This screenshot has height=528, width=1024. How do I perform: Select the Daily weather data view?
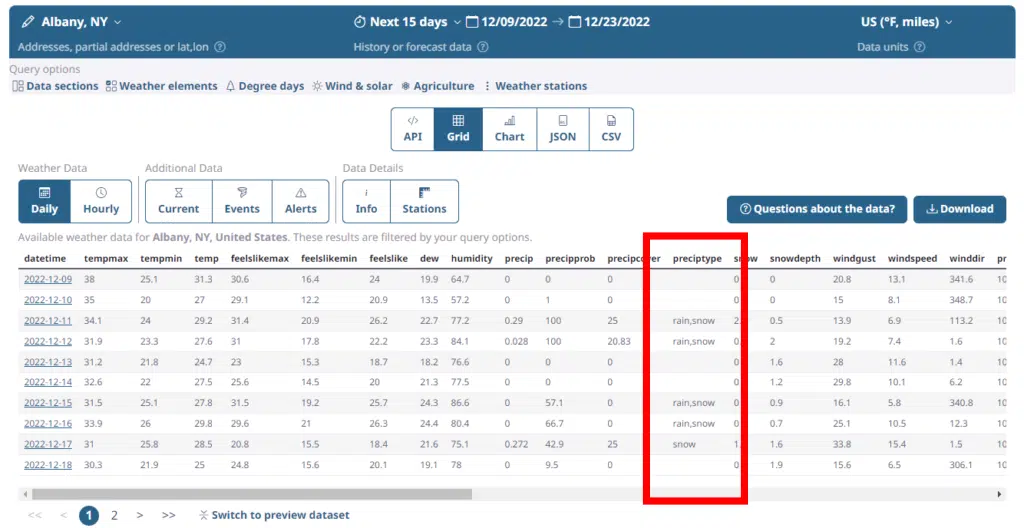[44, 201]
